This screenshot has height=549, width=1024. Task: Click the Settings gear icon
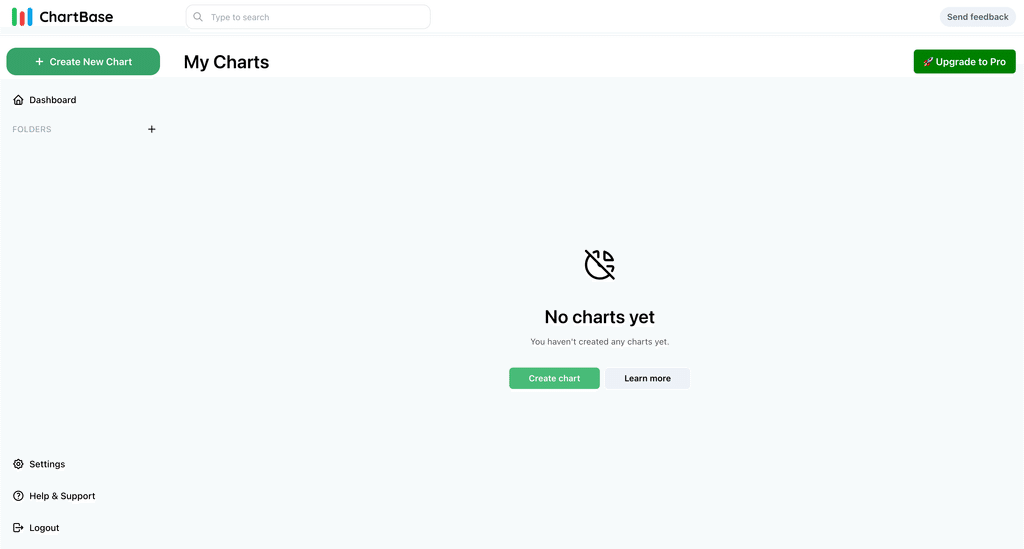[18, 464]
